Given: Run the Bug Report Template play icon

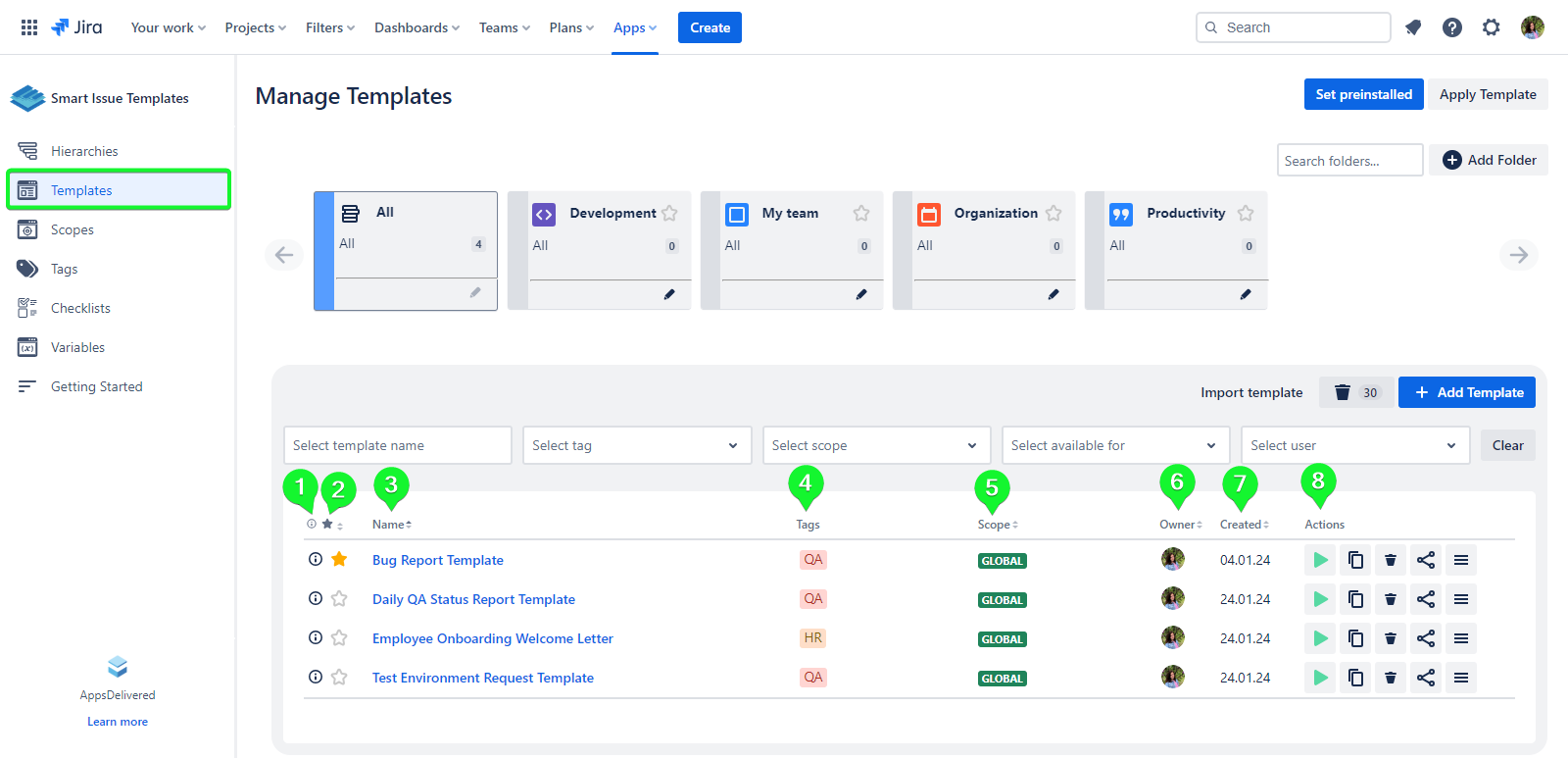Looking at the screenshot, I should click(x=1320, y=560).
